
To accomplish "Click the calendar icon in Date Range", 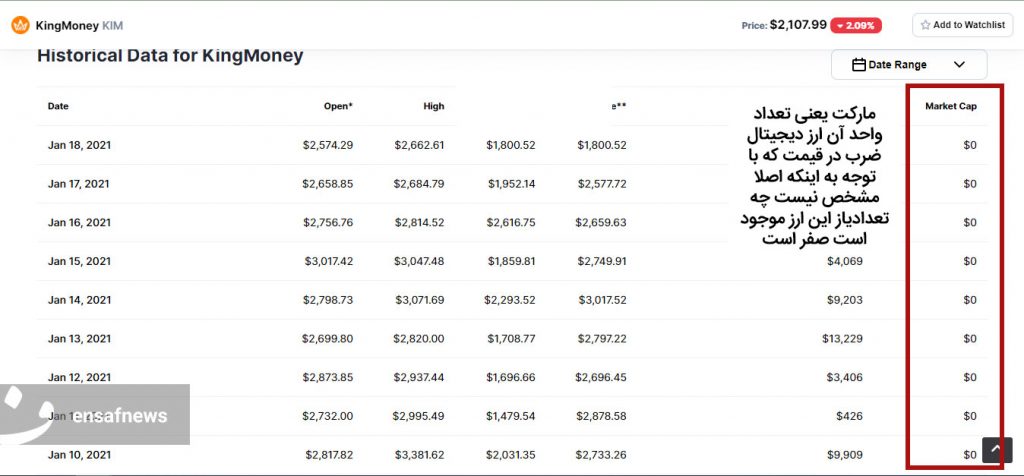I will point(858,65).
